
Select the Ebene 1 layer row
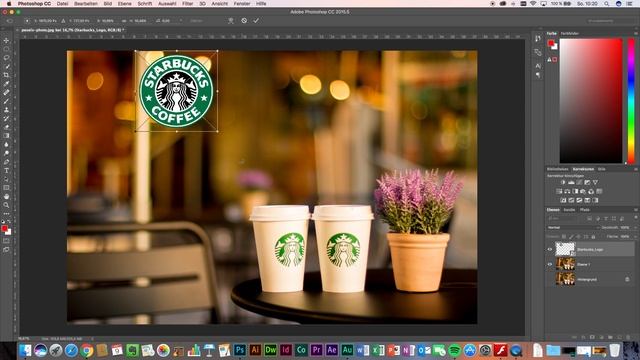[591, 264]
